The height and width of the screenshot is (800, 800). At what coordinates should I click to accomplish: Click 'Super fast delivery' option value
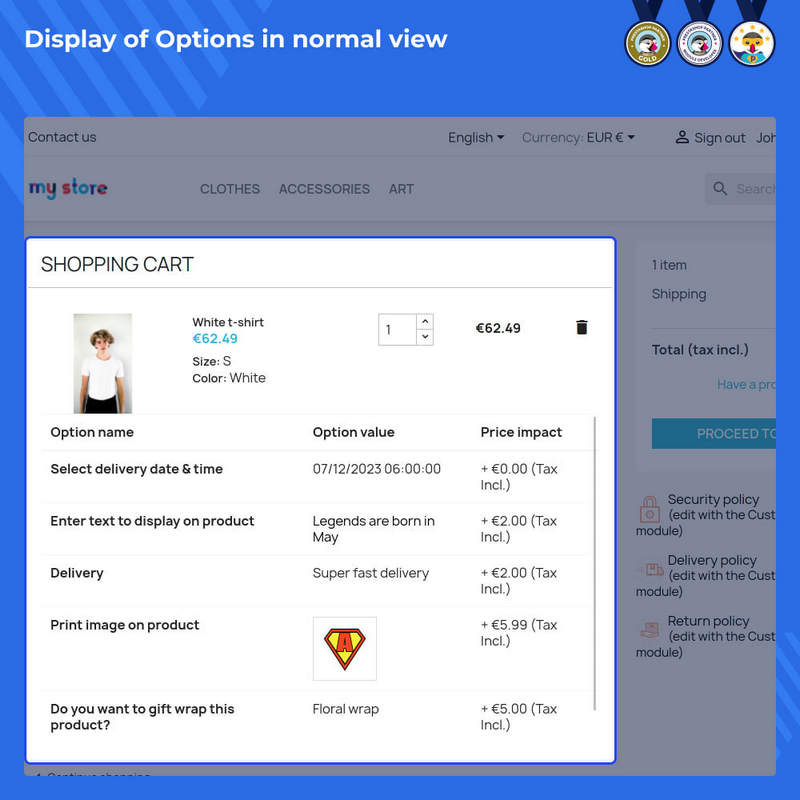point(370,573)
